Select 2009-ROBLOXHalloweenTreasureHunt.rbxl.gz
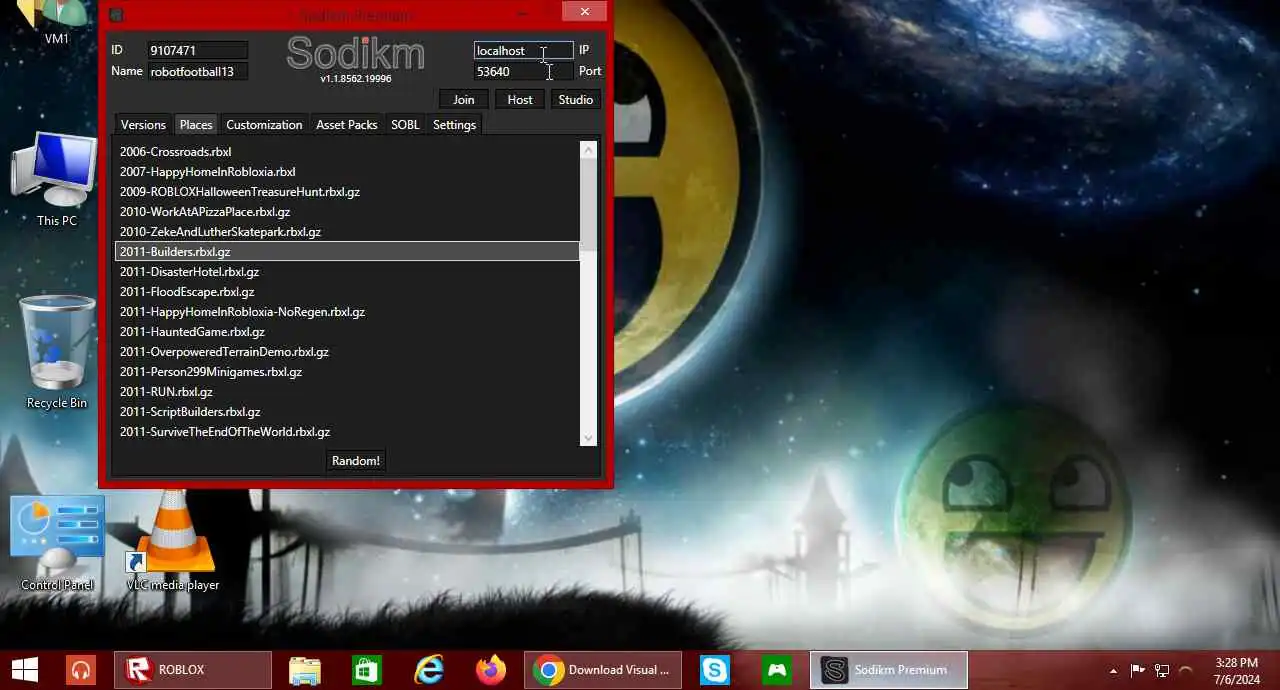 coord(347,192)
